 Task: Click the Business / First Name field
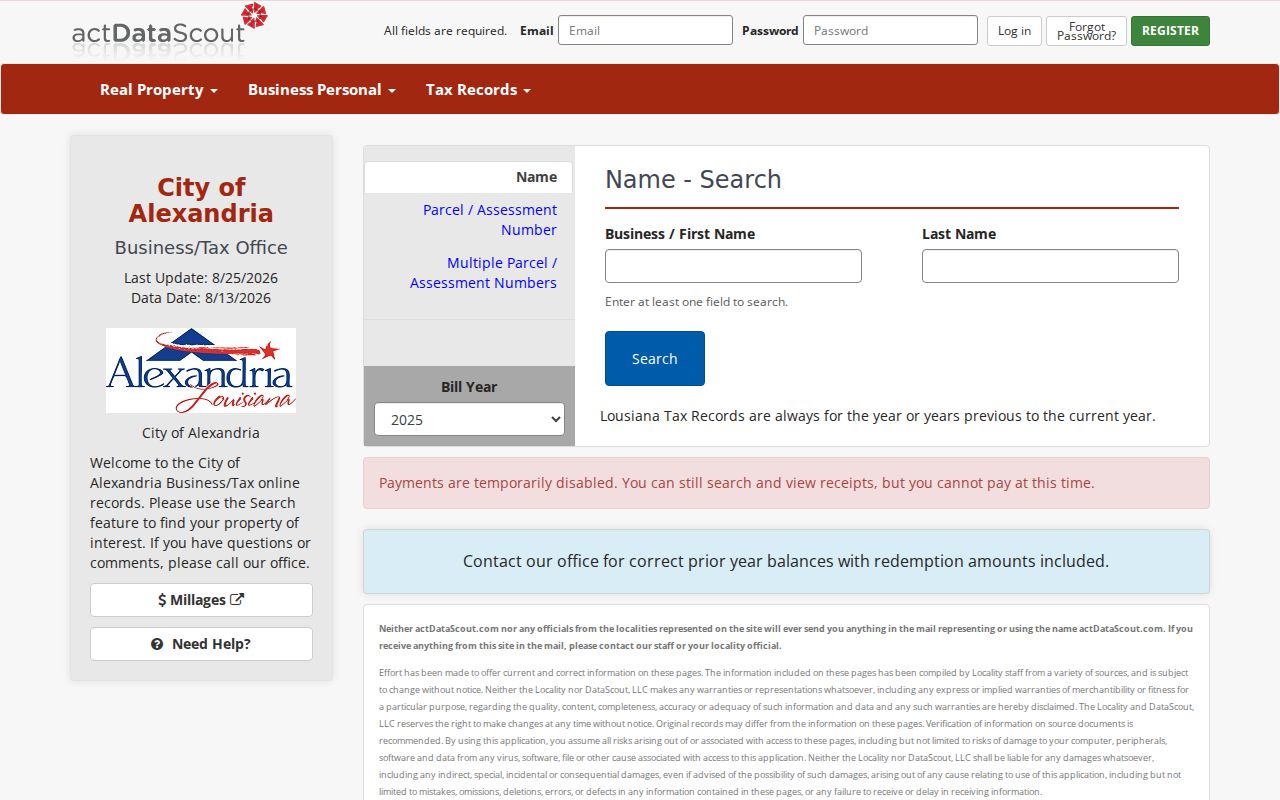(733, 266)
